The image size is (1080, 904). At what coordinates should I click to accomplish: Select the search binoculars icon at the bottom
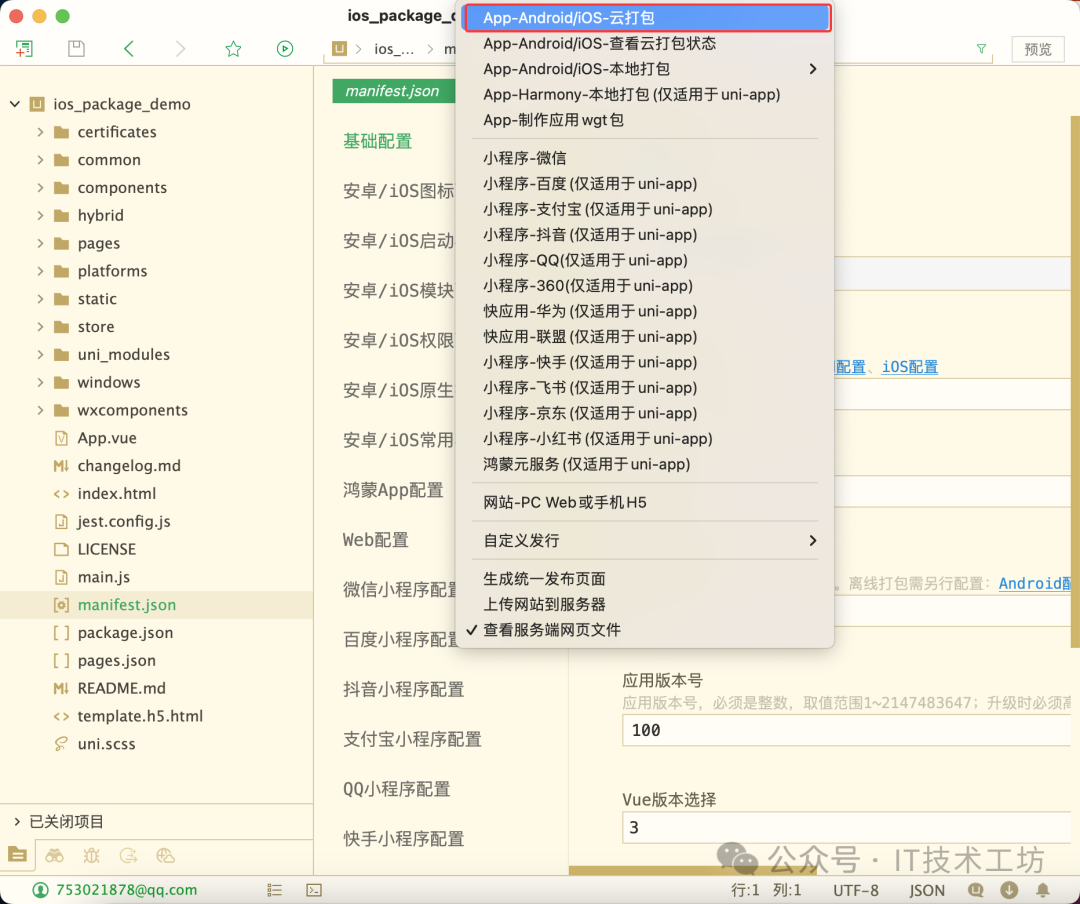pyautogui.click(x=54, y=855)
